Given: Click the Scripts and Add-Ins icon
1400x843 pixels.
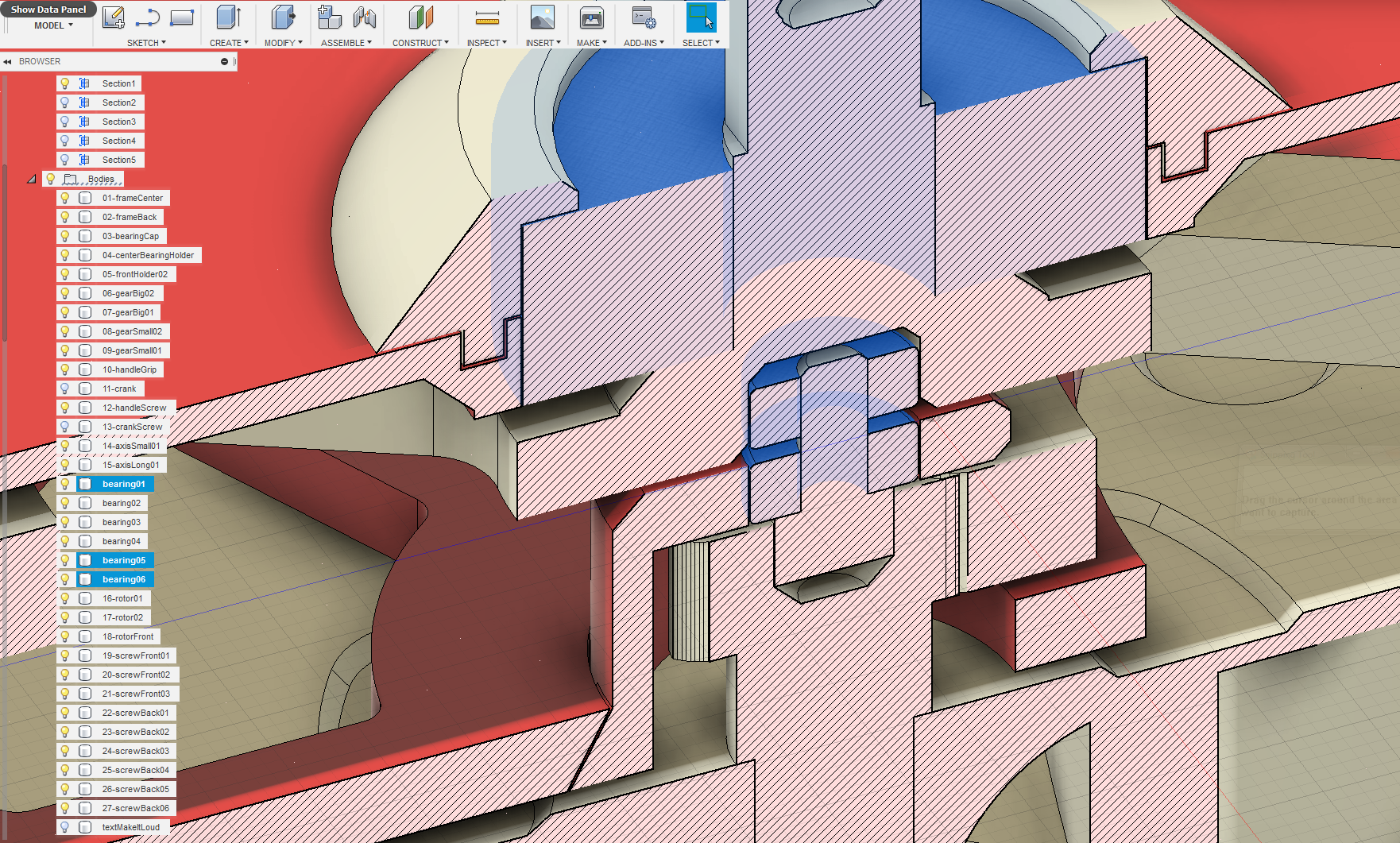Looking at the screenshot, I should point(644,17).
